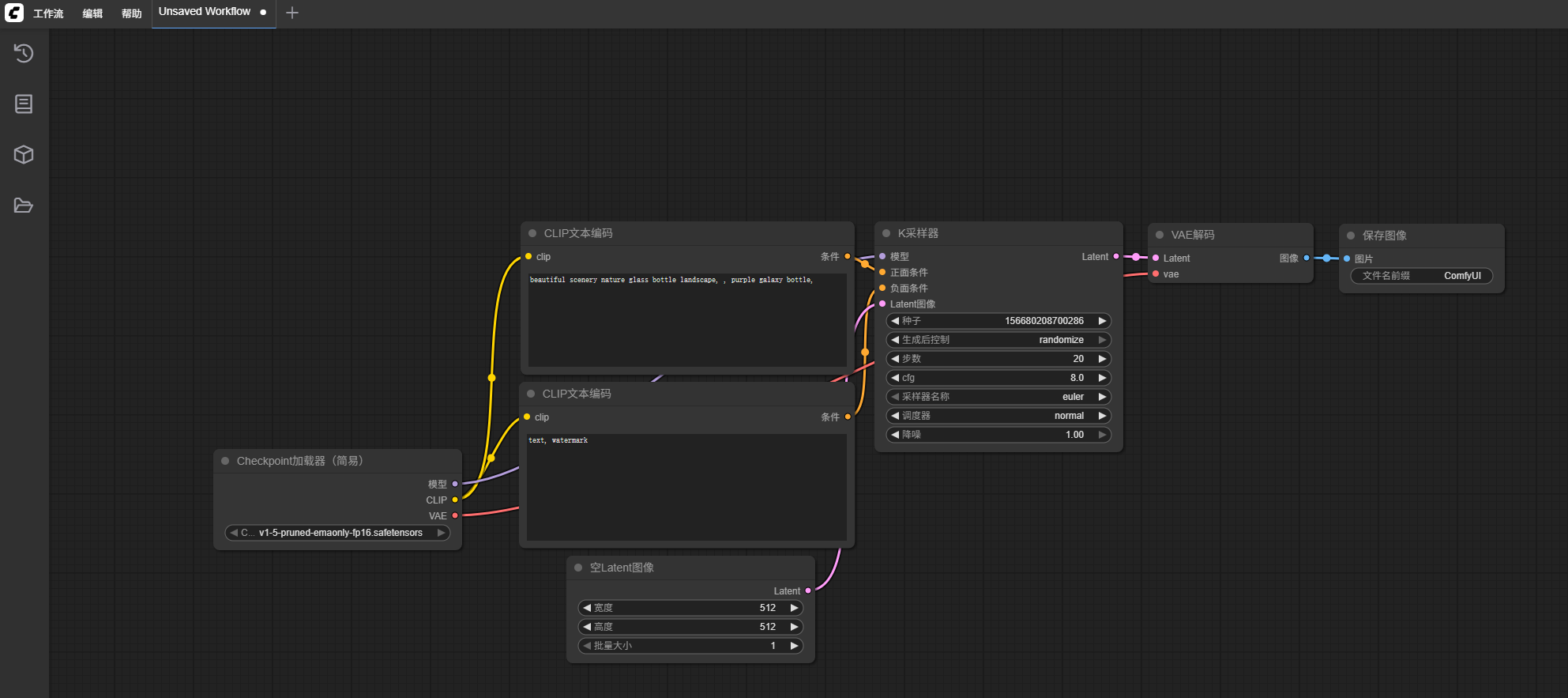Click the VAE解码 Latent input socket
This screenshot has height=698, width=1568.
pyautogui.click(x=1156, y=258)
